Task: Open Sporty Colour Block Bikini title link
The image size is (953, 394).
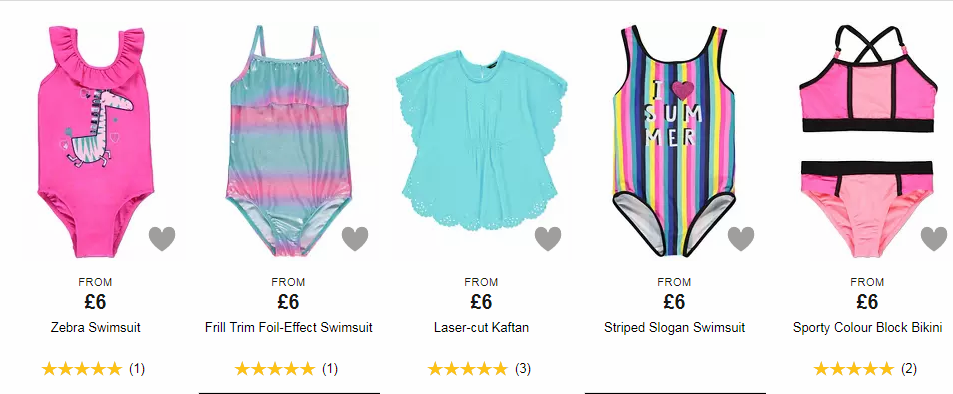Action: (x=867, y=328)
